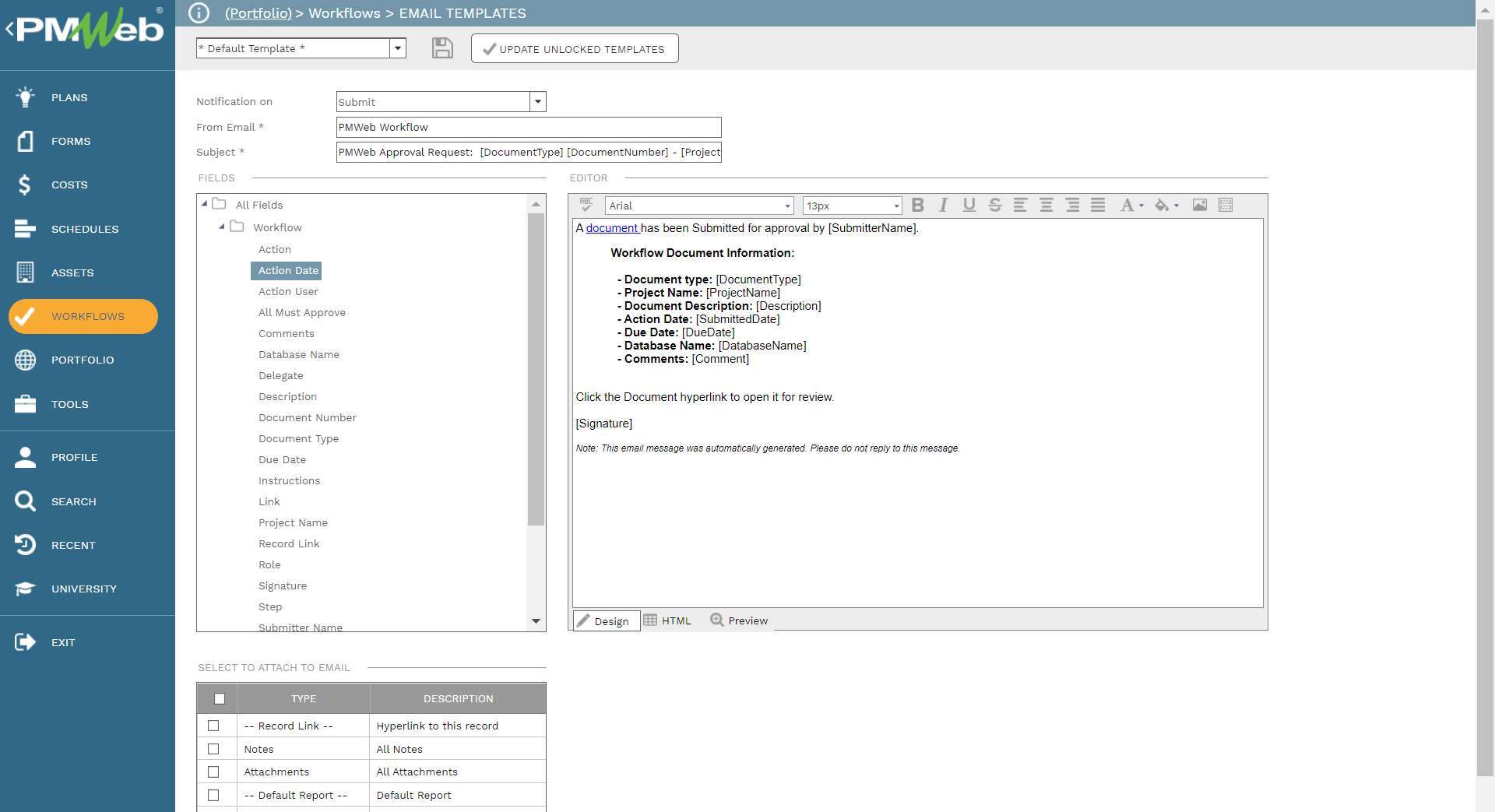Collapse the Workflow fields folder

pyautogui.click(x=221, y=227)
